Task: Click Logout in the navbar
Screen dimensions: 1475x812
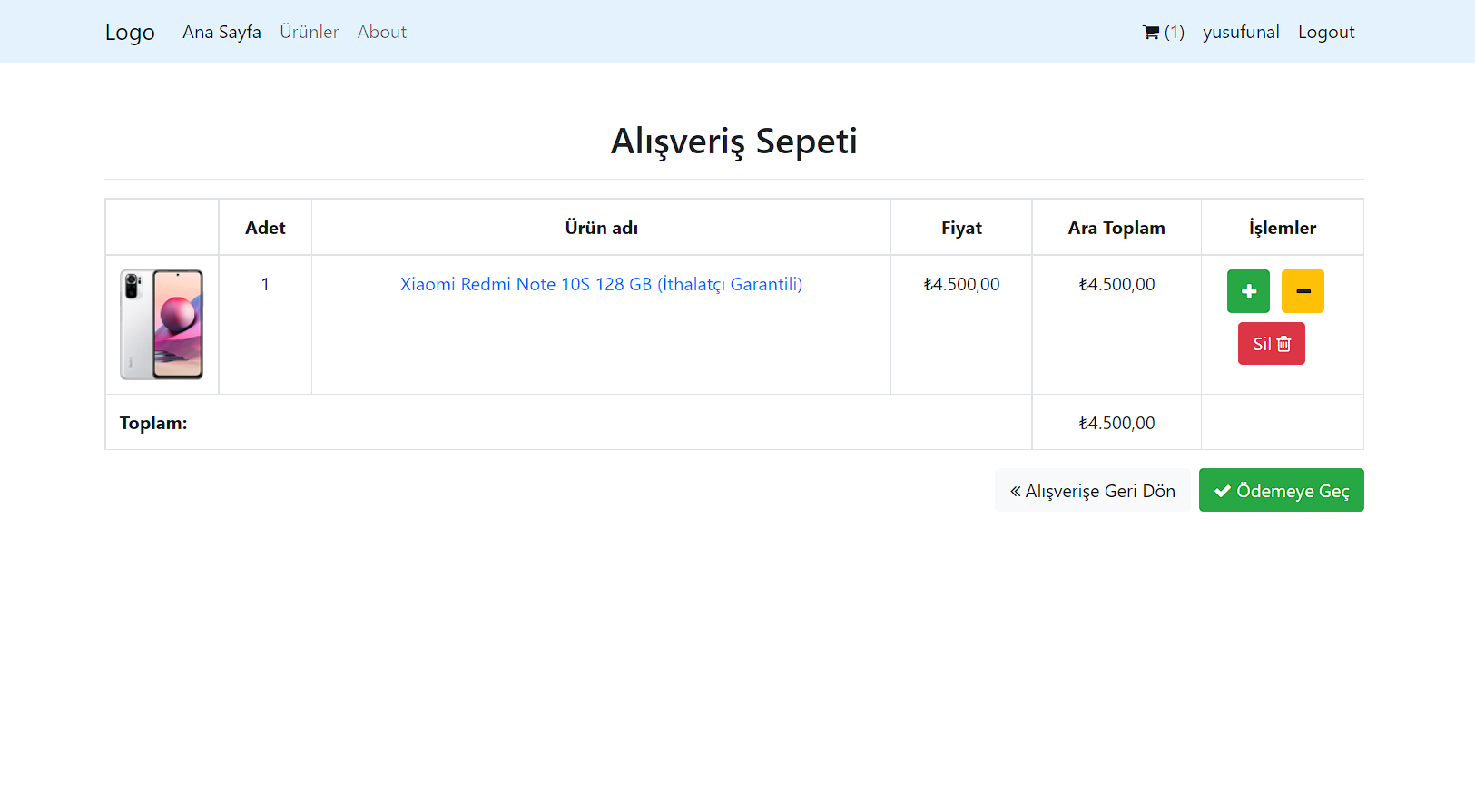Action: point(1326,32)
